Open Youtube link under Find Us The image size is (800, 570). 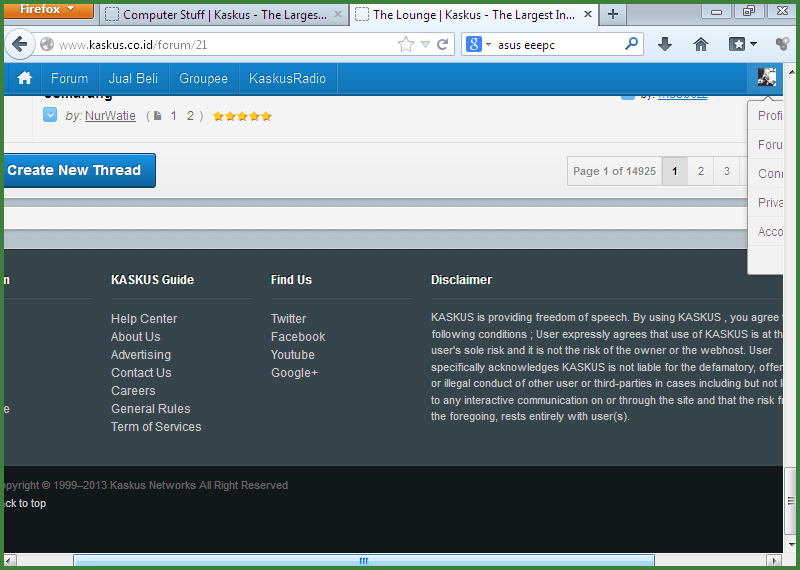click(x=292, y=355)
